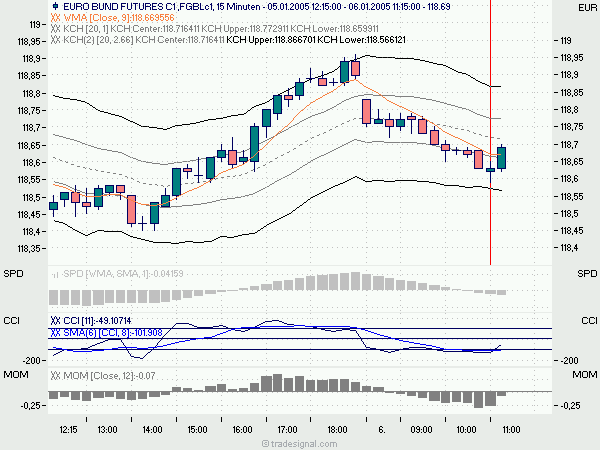
Task: Click the blue line icon before SMA(6)
Action: point(55,333)
